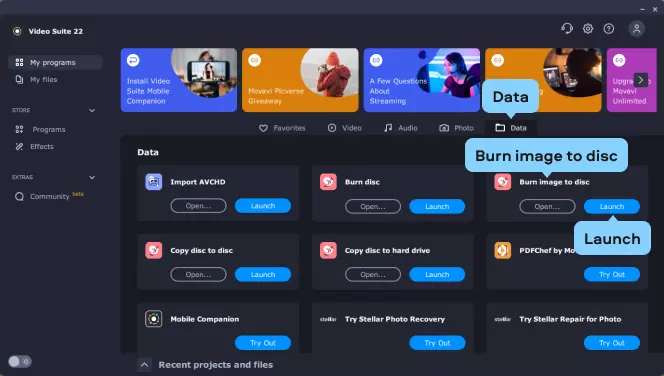Switch to the Audio tab
The height and width of the screenshot is (376, 664).
(x=401, y=128)
